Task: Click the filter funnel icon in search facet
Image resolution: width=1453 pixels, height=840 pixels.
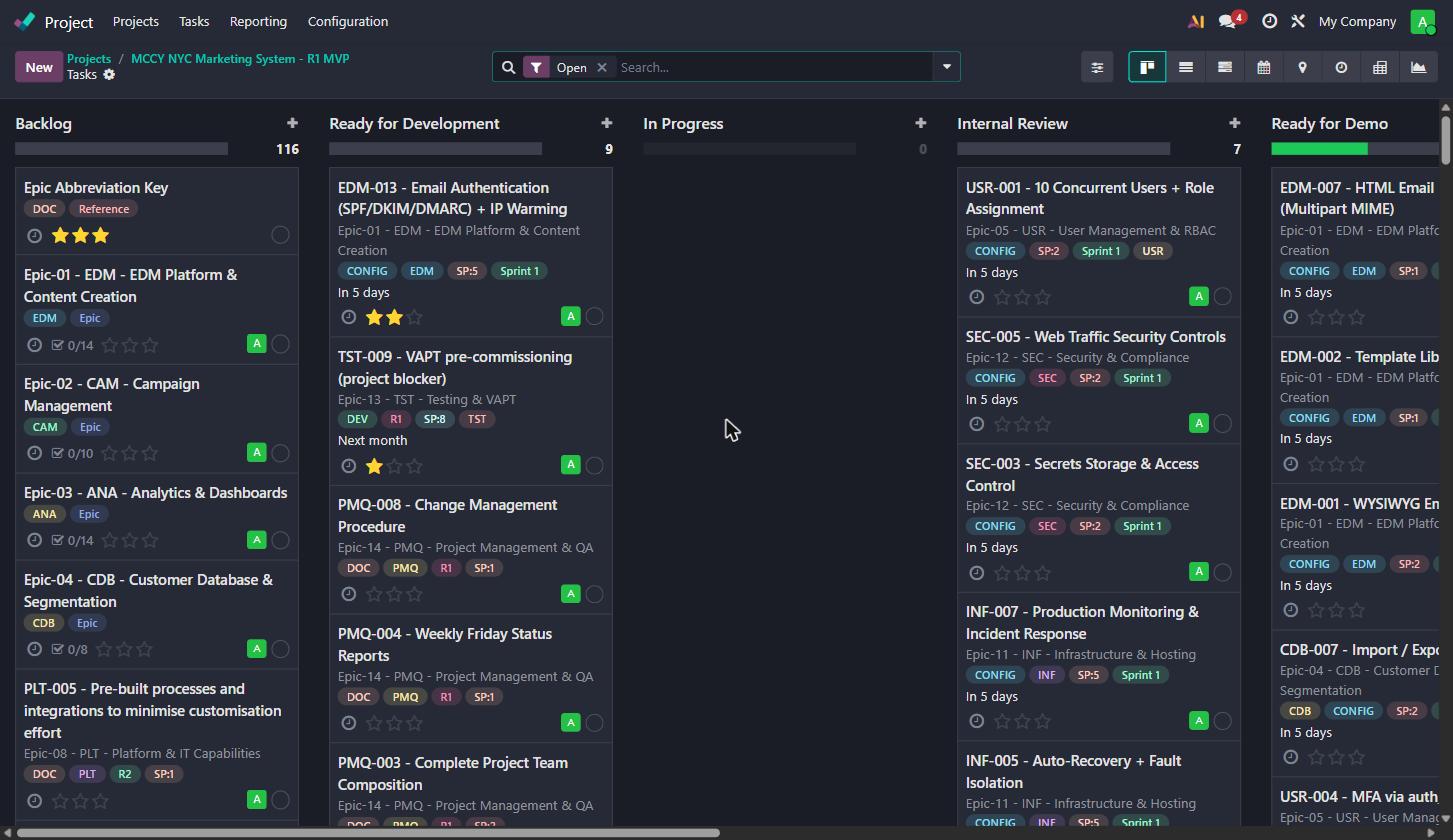Action: [536, 67]
